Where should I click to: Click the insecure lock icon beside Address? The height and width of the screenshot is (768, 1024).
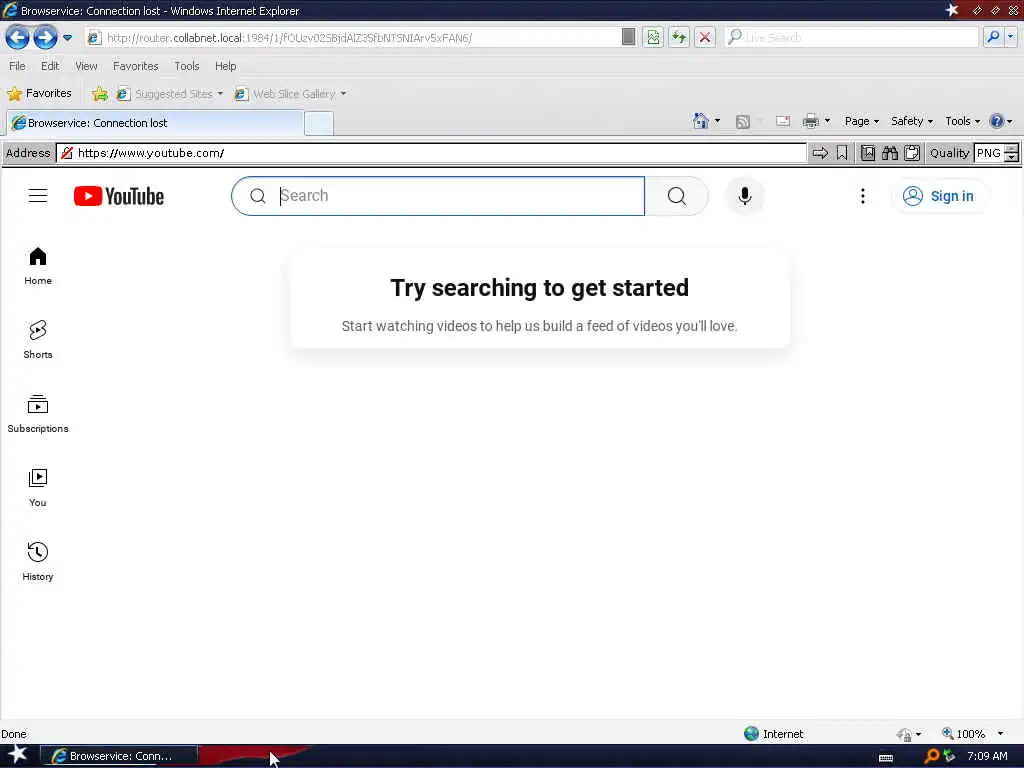[x=67, y=153]
